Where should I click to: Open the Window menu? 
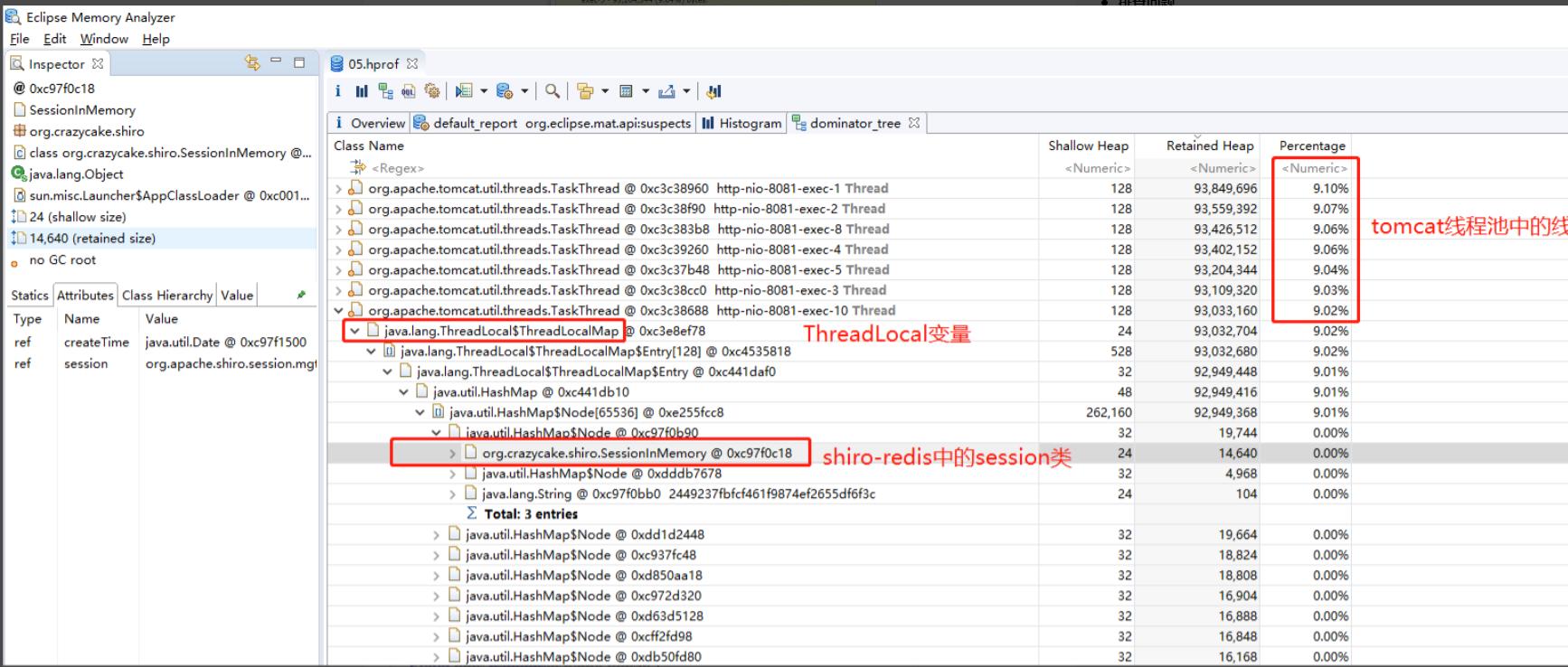[104, 39]
